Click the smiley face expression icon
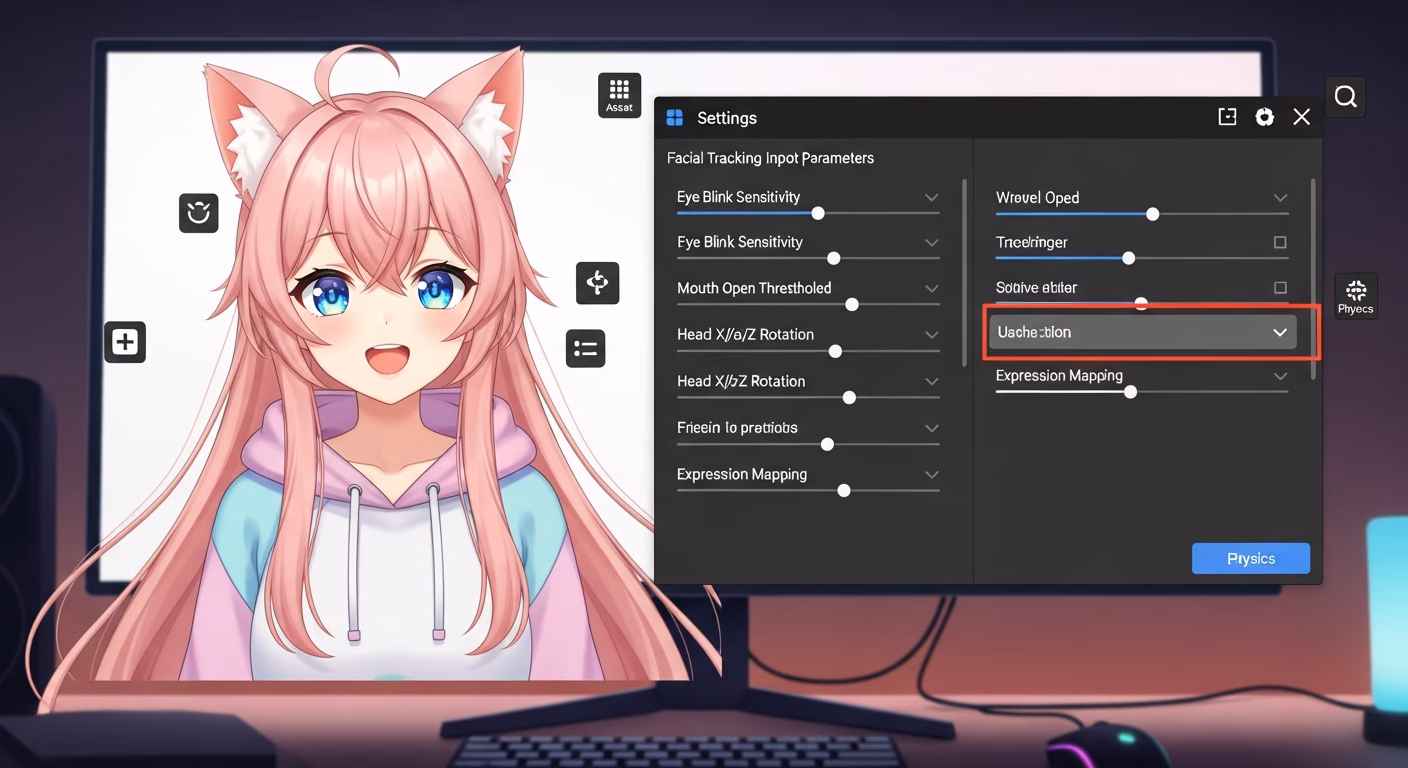The width and height of the screenshot is (1408, 768). click(x=198, y=213)
